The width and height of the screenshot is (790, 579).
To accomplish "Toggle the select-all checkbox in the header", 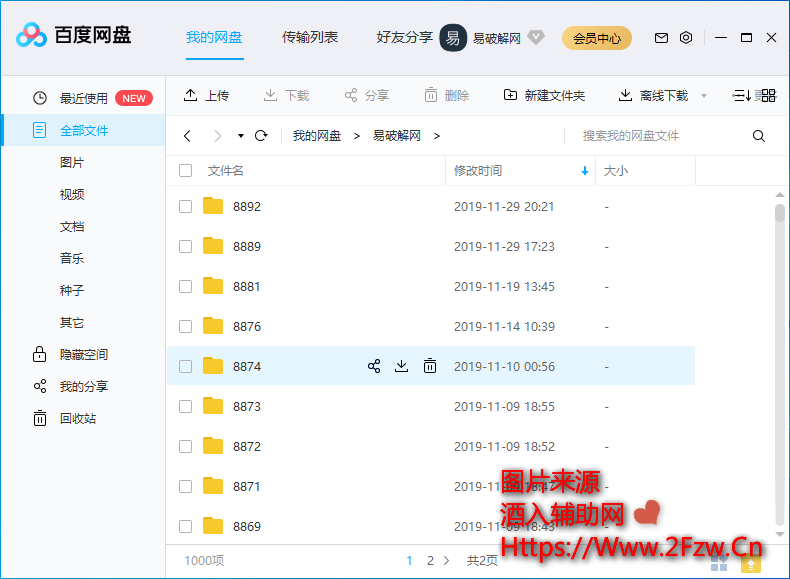I will (185, 171).
